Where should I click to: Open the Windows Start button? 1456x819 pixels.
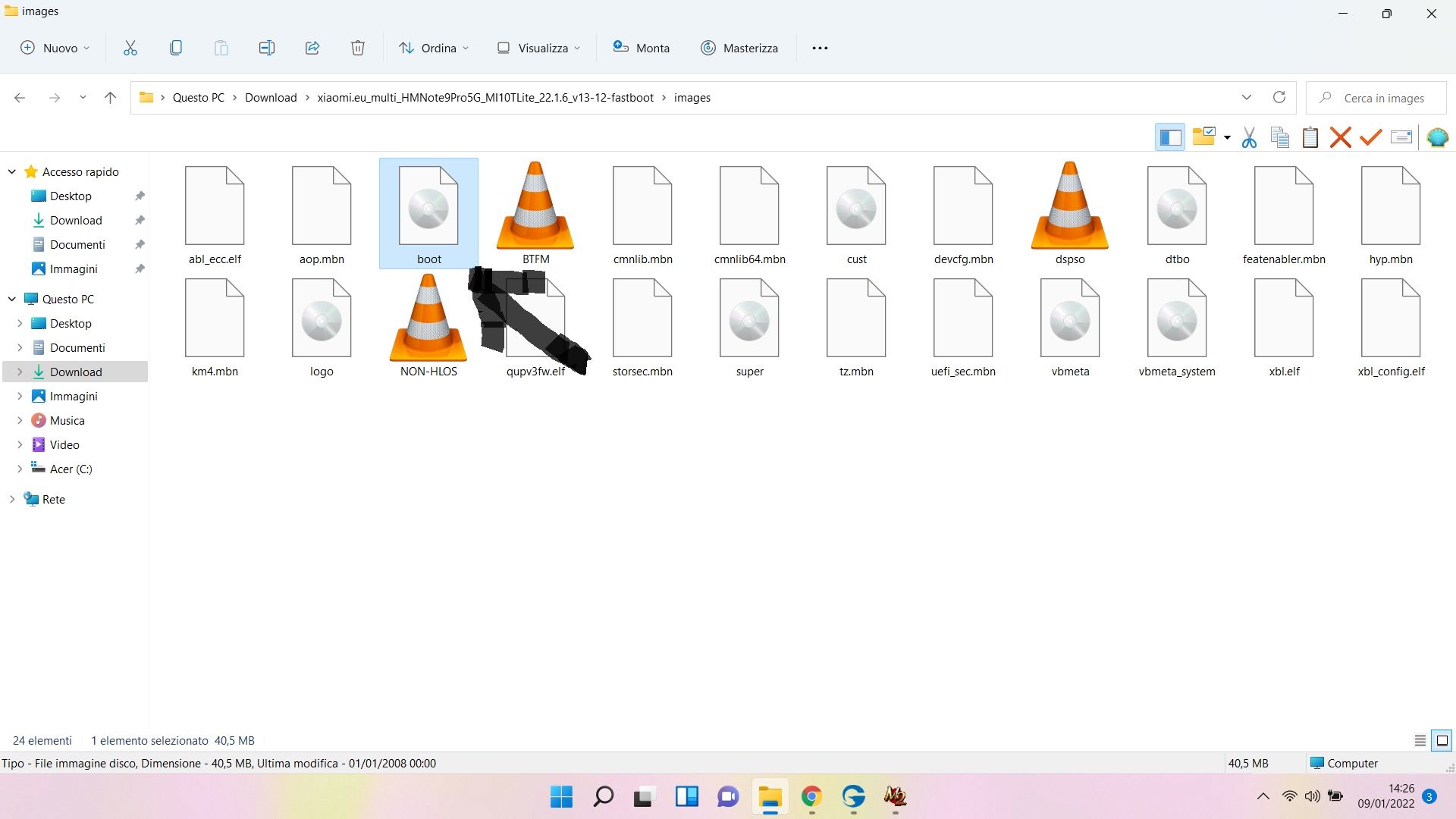(x=561, y=797)
